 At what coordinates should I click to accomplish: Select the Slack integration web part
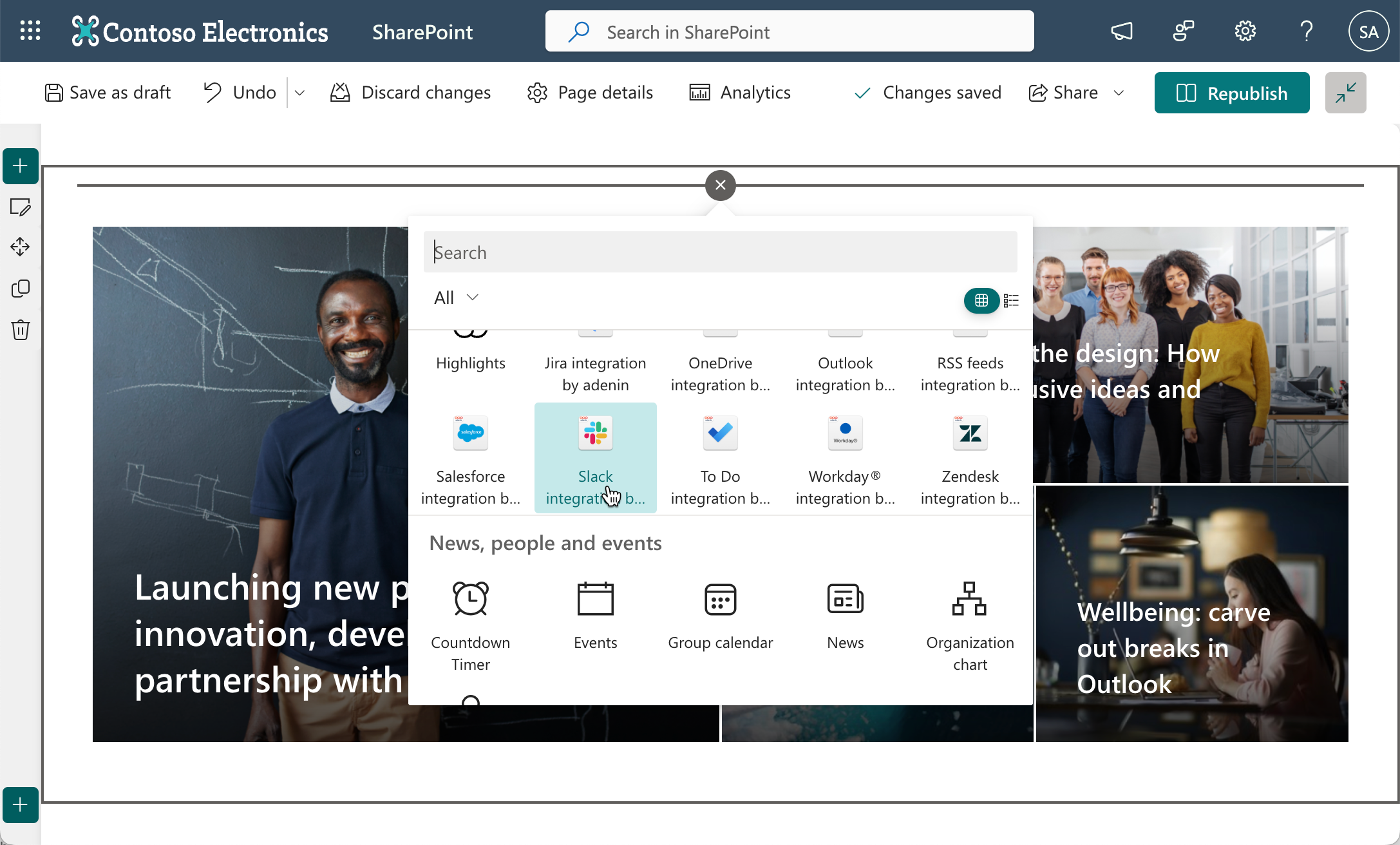[x=595, y=457]
